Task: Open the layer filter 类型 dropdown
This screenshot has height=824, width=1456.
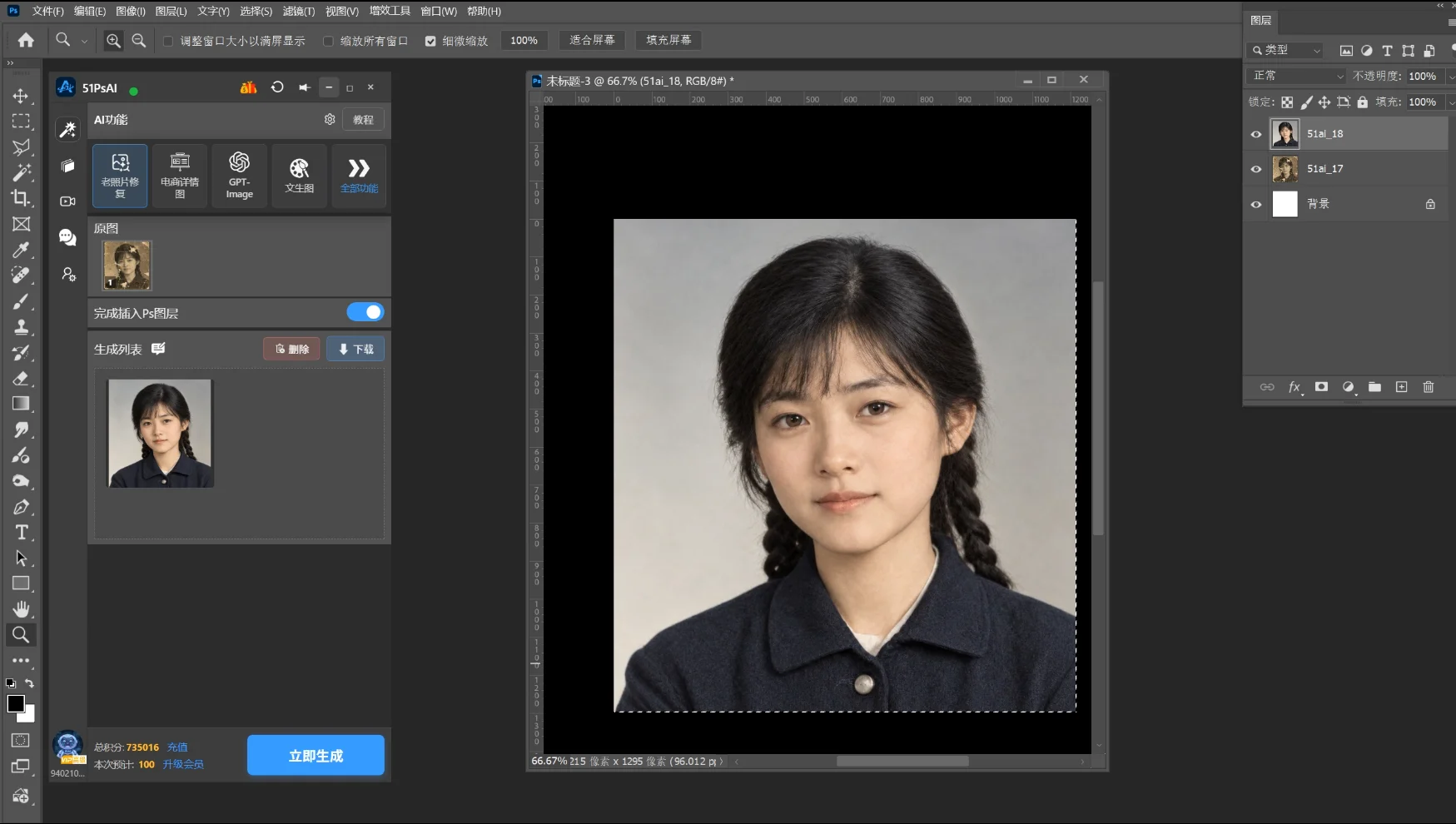Action: [1285, 50]
